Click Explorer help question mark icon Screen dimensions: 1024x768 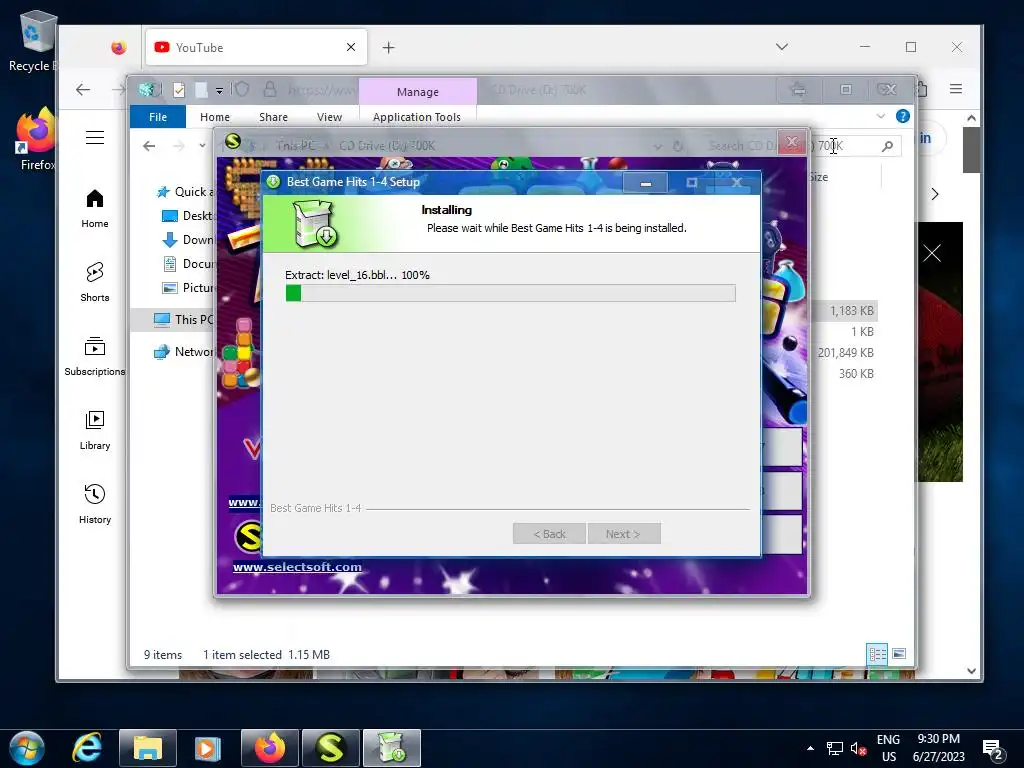(x=903, y=116)
